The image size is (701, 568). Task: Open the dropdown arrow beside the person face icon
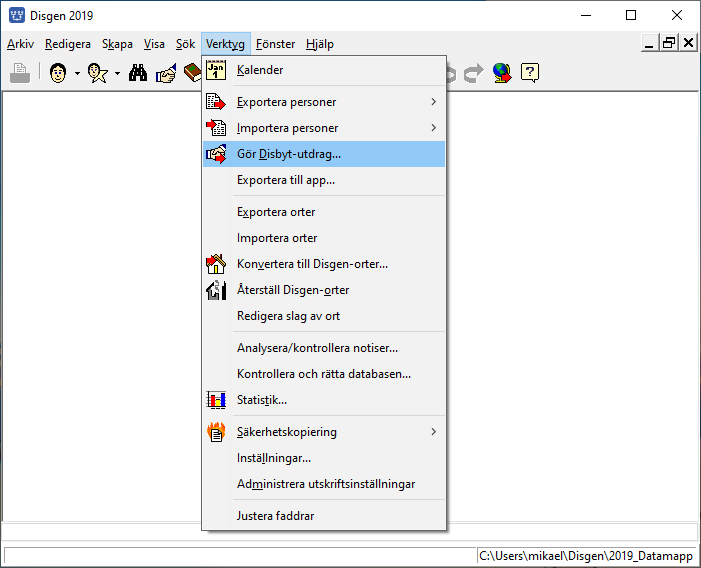click(77, 73)
